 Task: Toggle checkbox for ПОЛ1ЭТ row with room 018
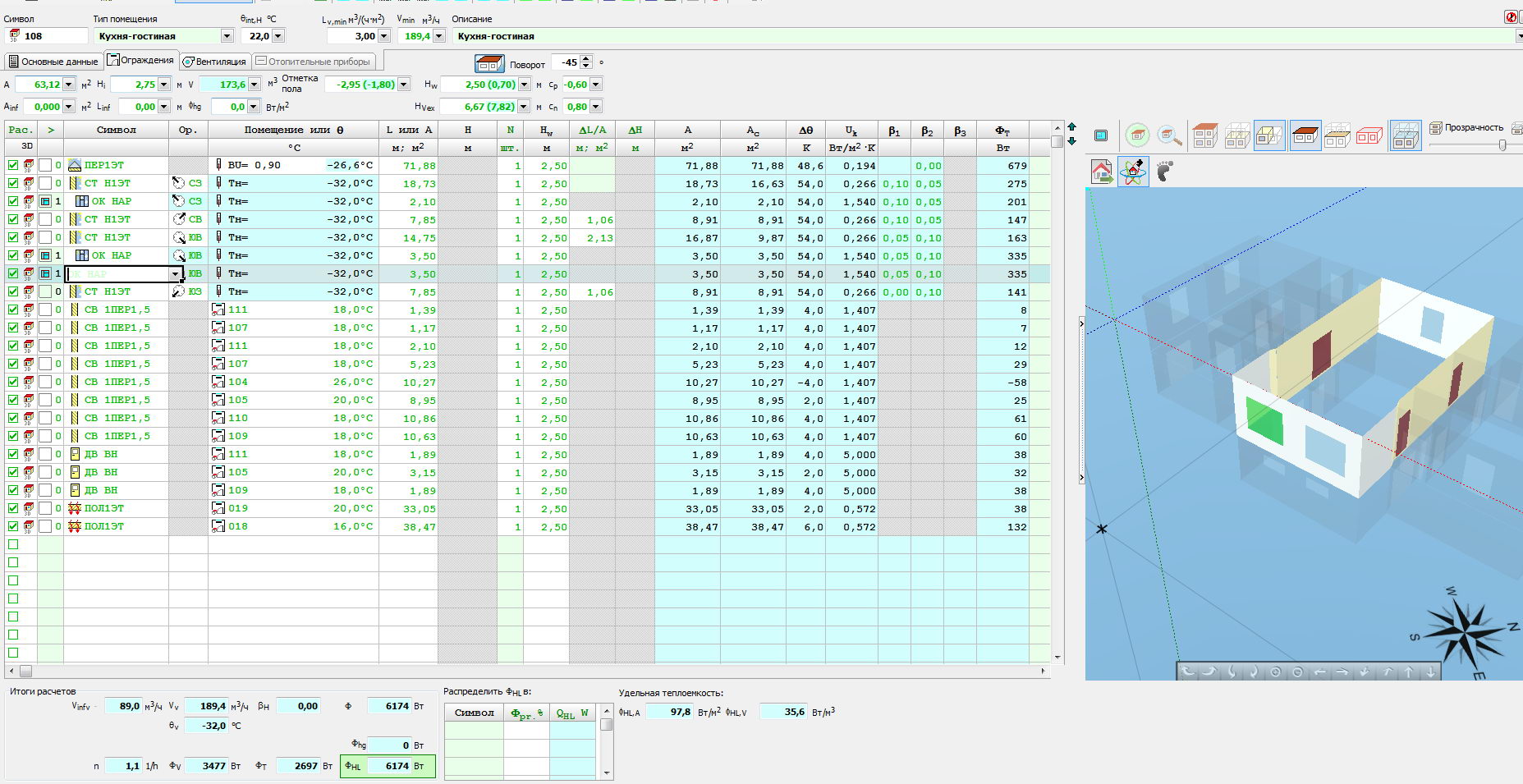coord(13,526)
